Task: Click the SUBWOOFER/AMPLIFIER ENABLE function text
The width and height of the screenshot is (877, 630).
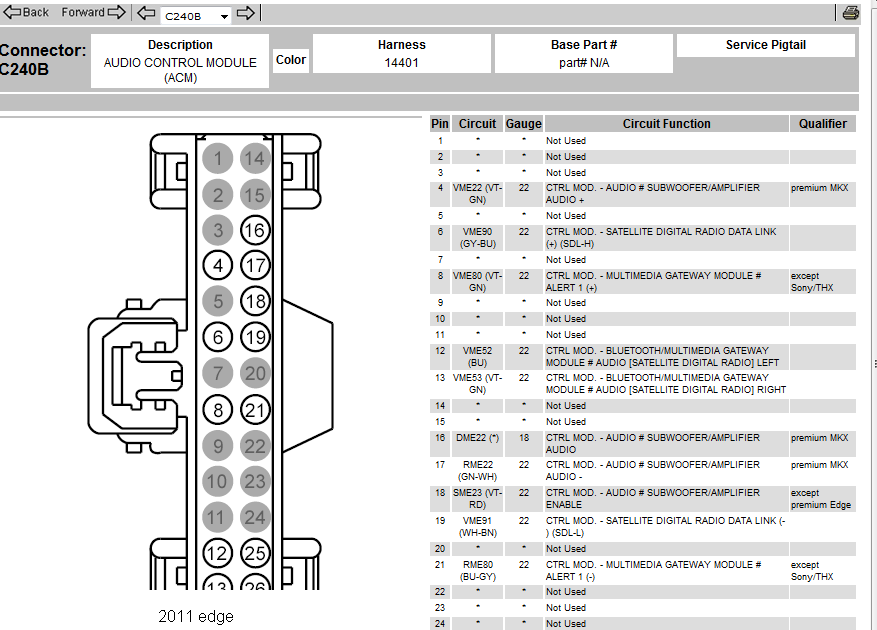Action: tap(653, 499)
